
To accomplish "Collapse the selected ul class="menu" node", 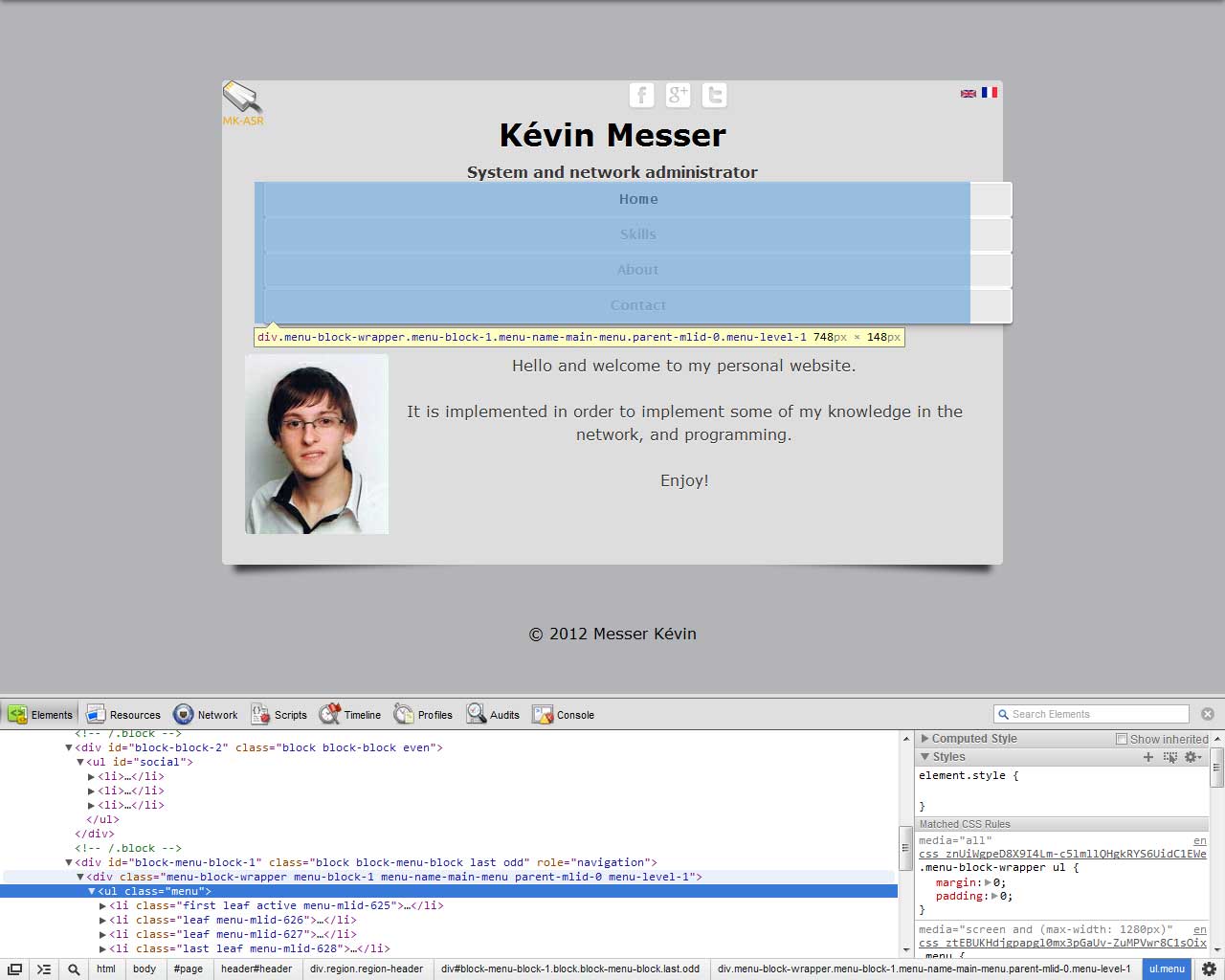I will pos(92,891).
